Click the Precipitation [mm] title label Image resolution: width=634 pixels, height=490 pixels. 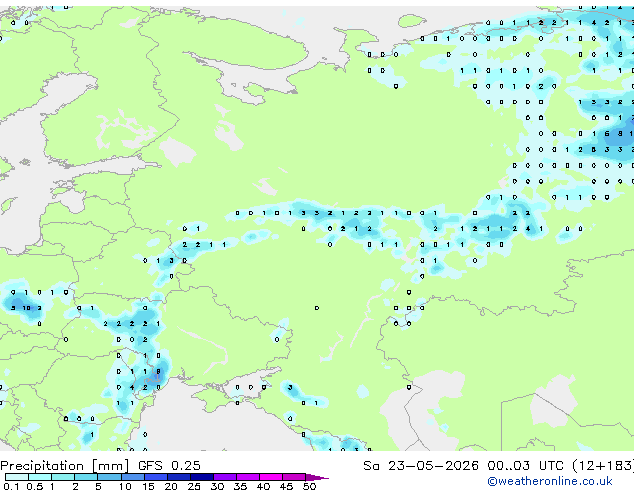tap(65, 466)
